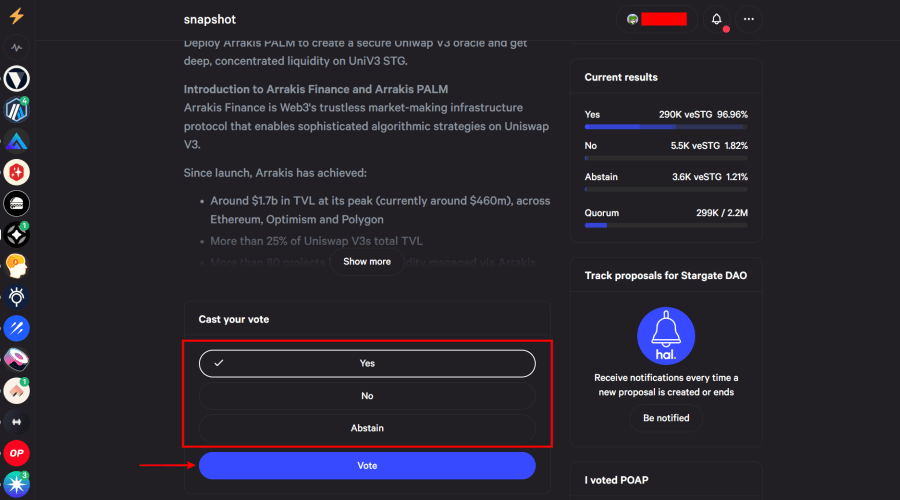The image size is (900, 500).
Task: Open the three-dots more menu
Action: tap(748, 19)
